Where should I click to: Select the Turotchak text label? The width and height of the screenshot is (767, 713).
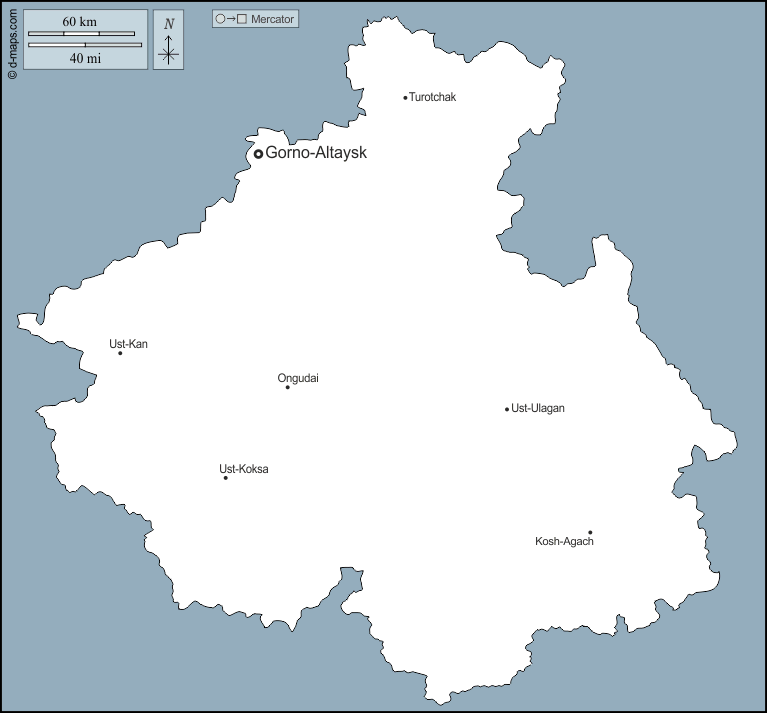point(432,97)
